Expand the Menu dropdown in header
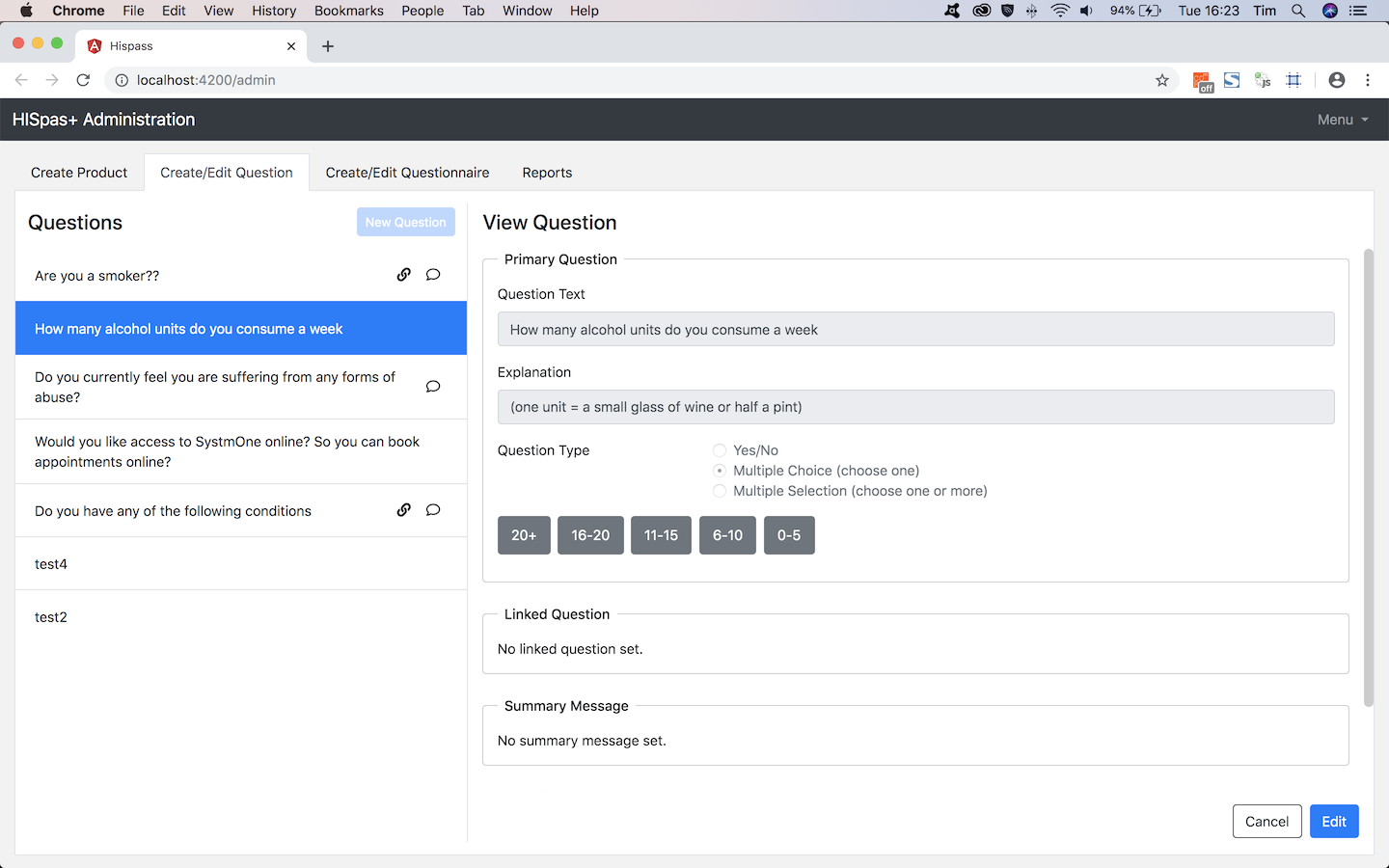This screenshot has width=1389, height=868. point(1342,120)
